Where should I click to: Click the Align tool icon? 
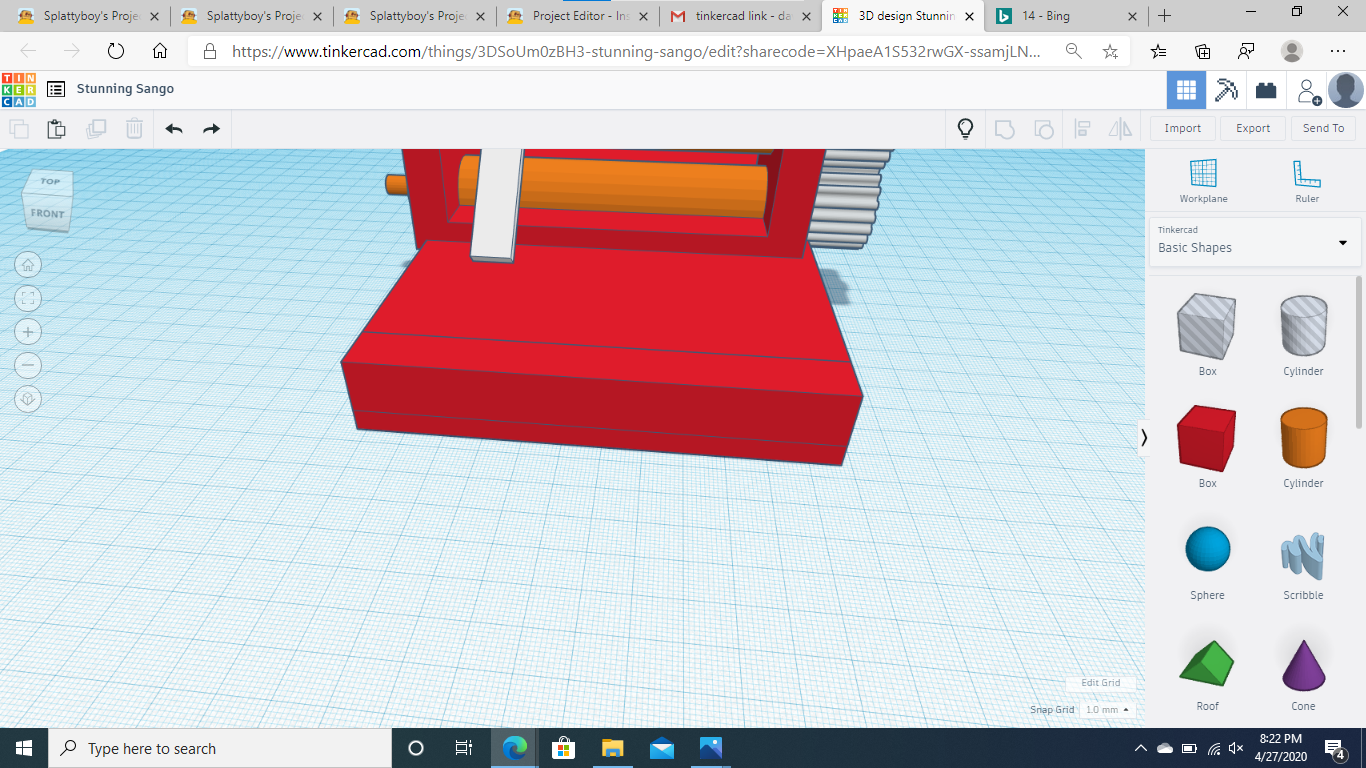coord(1082,128)
